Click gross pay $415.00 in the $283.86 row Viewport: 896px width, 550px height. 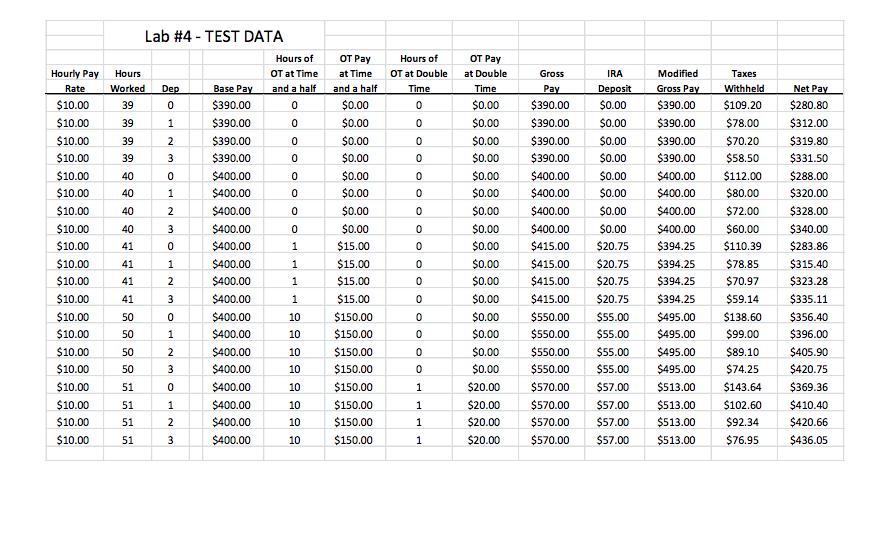click(x=550, y=246)
